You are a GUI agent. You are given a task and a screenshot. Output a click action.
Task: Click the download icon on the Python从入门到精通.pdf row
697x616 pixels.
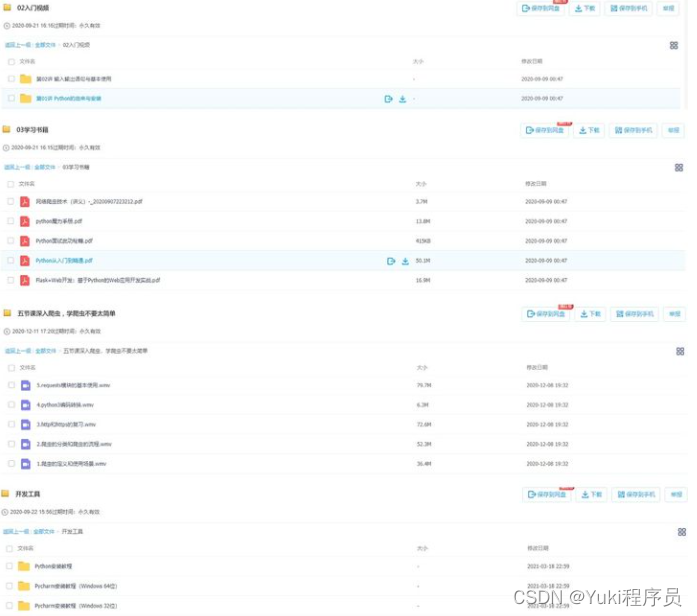click(405, 261)
